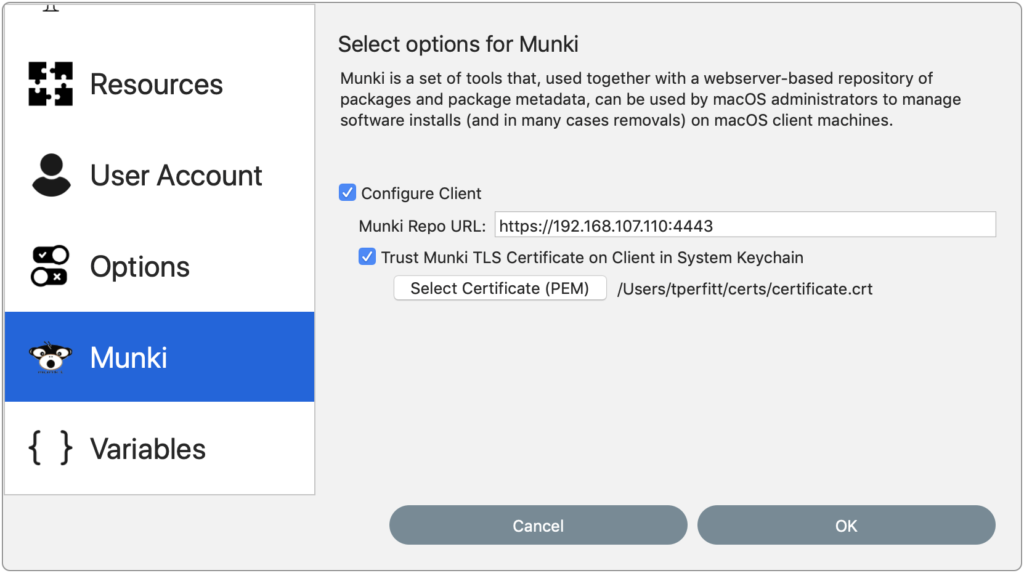The image size is (1024, 573).
Task: Uncheck the Configure Client checkbox
Action: click(x=347, y=193)
